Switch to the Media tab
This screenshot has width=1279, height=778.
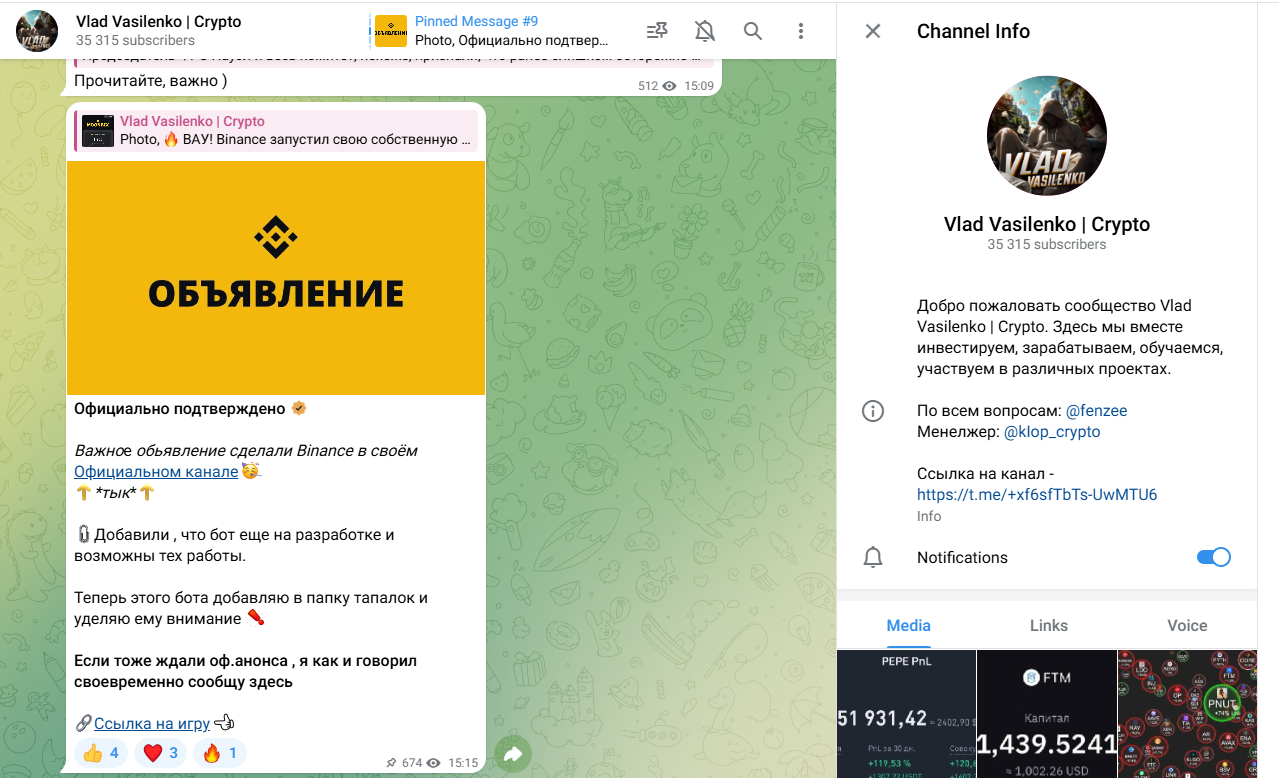click(x=908, y=625)
